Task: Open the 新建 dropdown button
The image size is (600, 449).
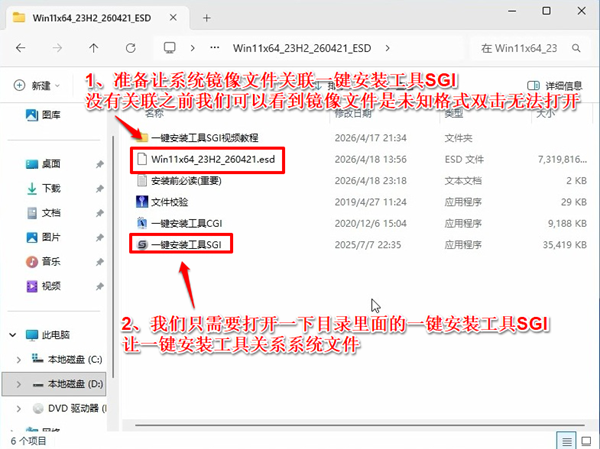Action: click(x=37, y=85)
